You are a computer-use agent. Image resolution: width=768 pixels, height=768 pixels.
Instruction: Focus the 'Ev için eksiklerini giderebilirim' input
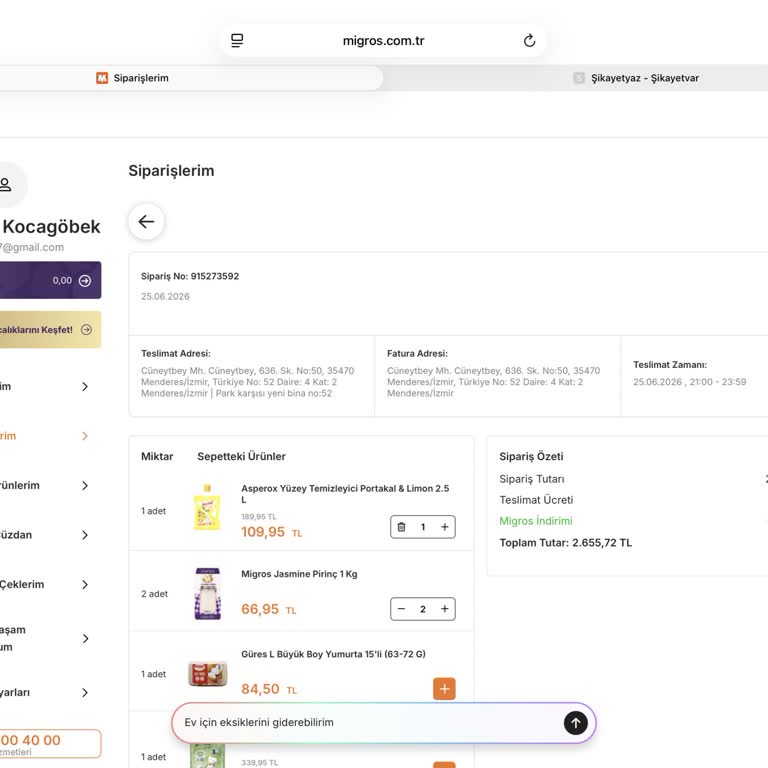click(367, 723)
